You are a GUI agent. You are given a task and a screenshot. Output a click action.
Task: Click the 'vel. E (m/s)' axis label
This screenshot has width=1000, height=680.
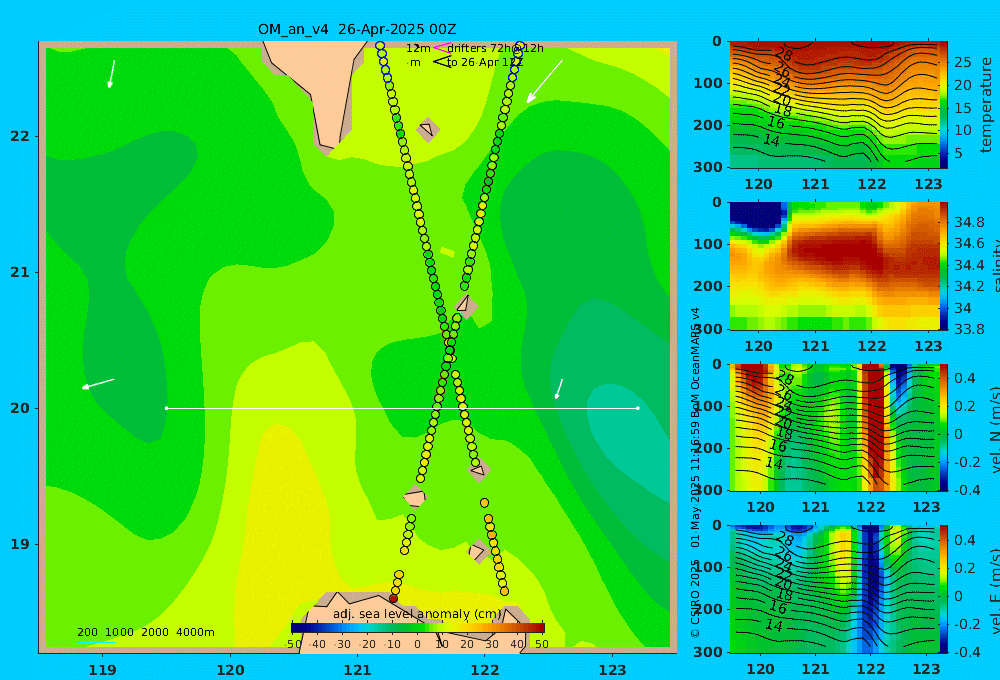click(995, 591)
